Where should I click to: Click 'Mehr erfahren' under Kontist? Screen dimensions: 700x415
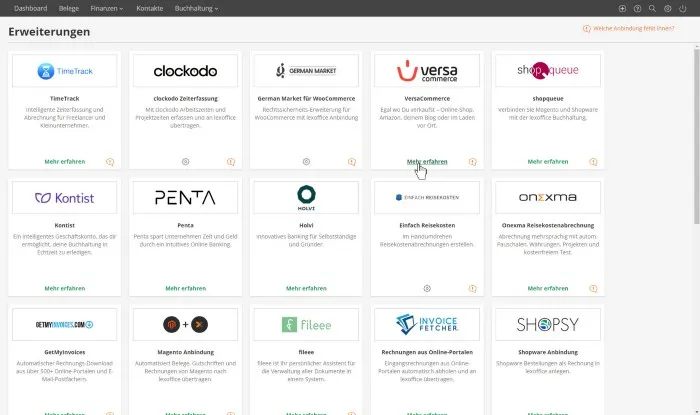pyautogui.click(x=64, y=288)
